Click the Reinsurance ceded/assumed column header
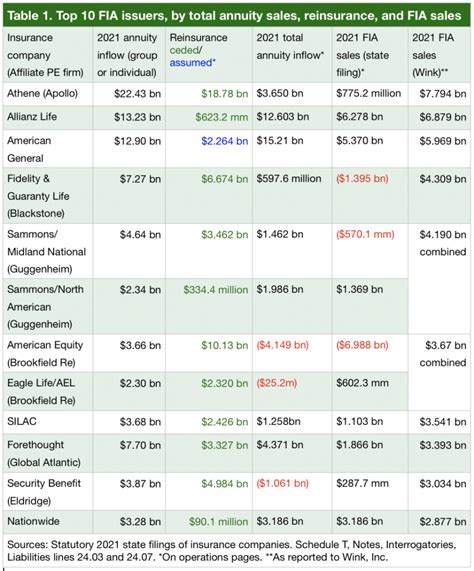Viewport: 474px width, 571px height. coord(209,55)
